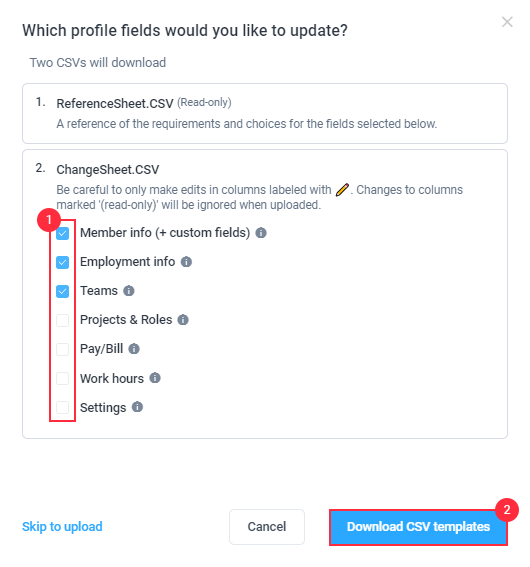Click the Cancel button
The height and width of the screenshot is (567, 530).
pos(267,527)
